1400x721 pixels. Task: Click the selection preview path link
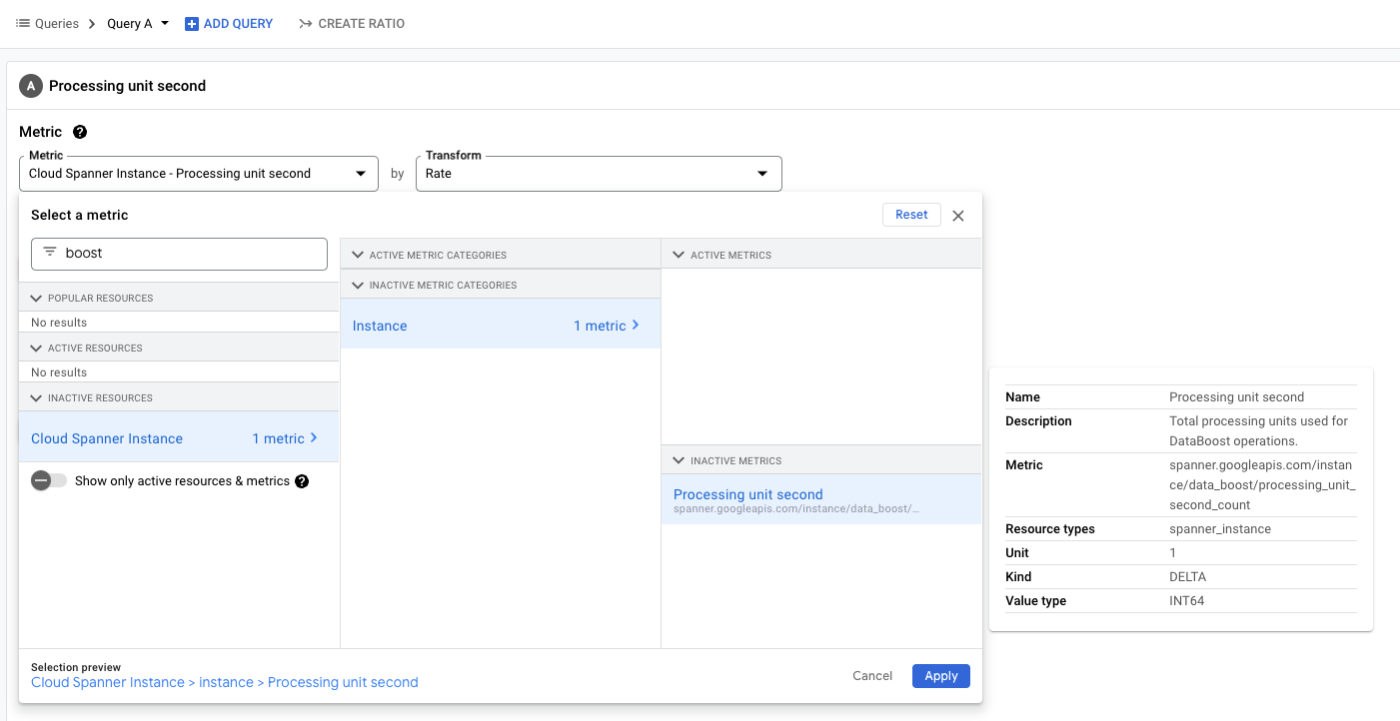(x=225, y=683)
